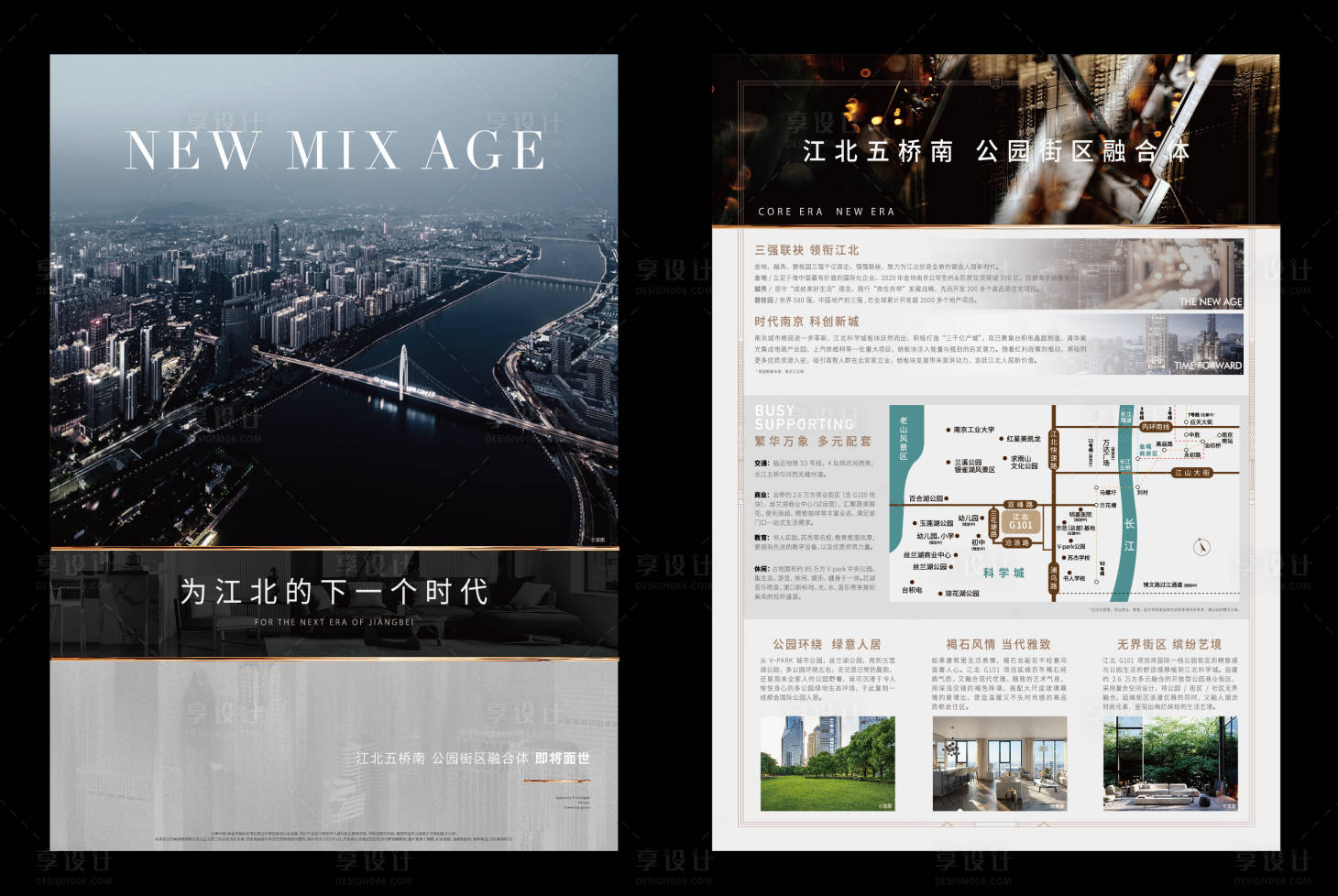Click the 交通 paragraph label

(x=761, y=464)
